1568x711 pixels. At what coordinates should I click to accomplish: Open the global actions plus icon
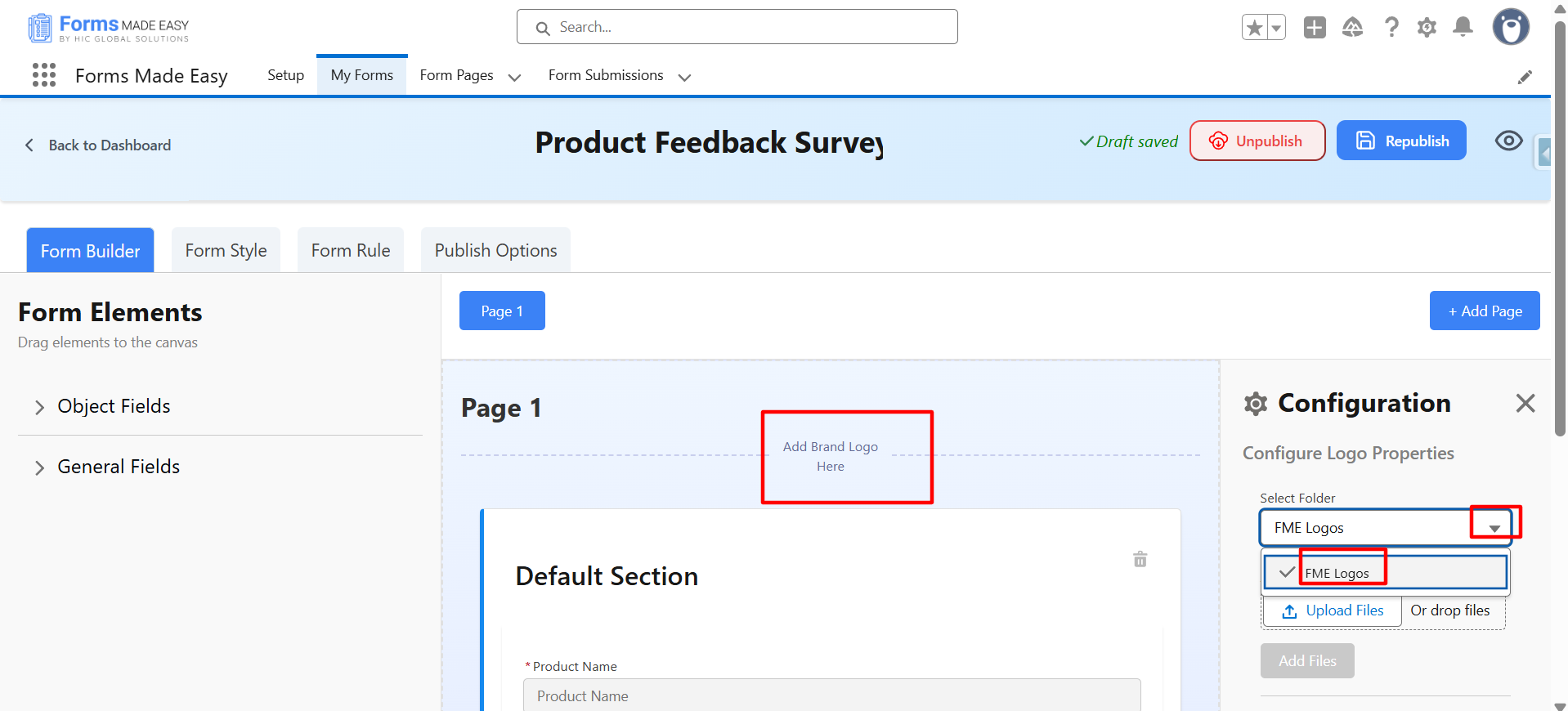click(x=1315, y=28)
